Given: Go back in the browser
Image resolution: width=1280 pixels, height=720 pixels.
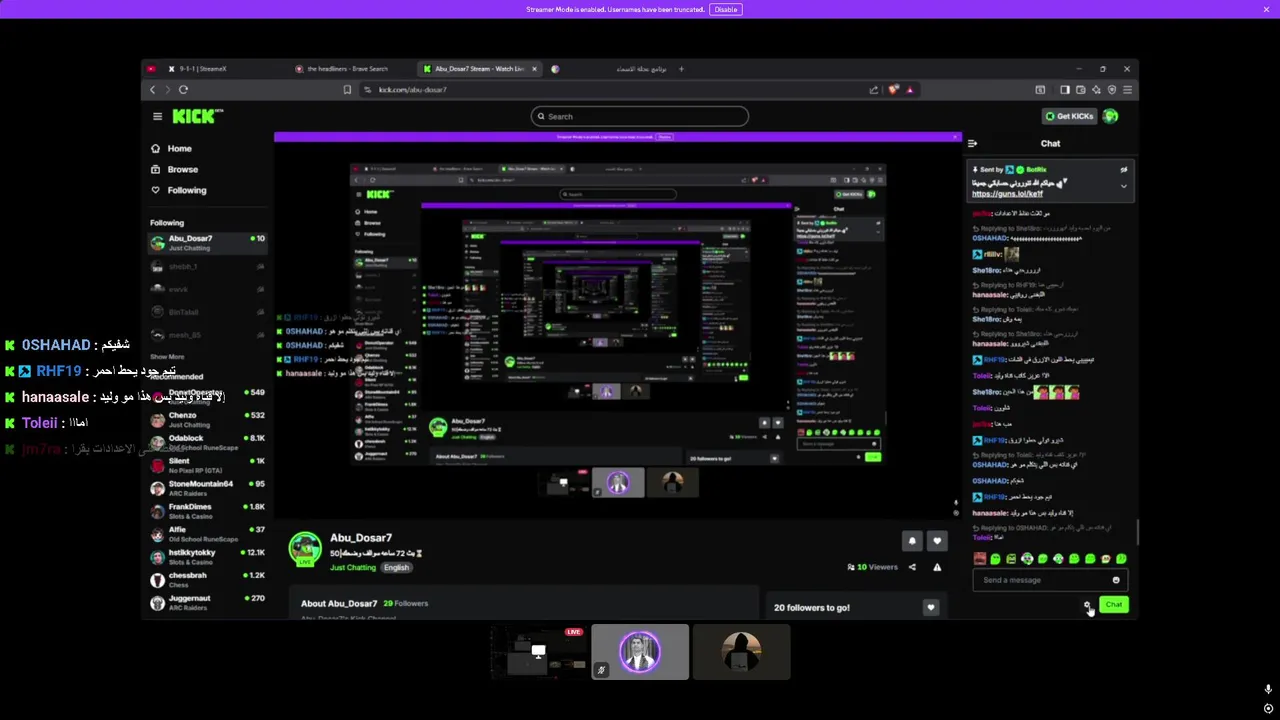Looking at the screenshot, I should tap(152, 90).
